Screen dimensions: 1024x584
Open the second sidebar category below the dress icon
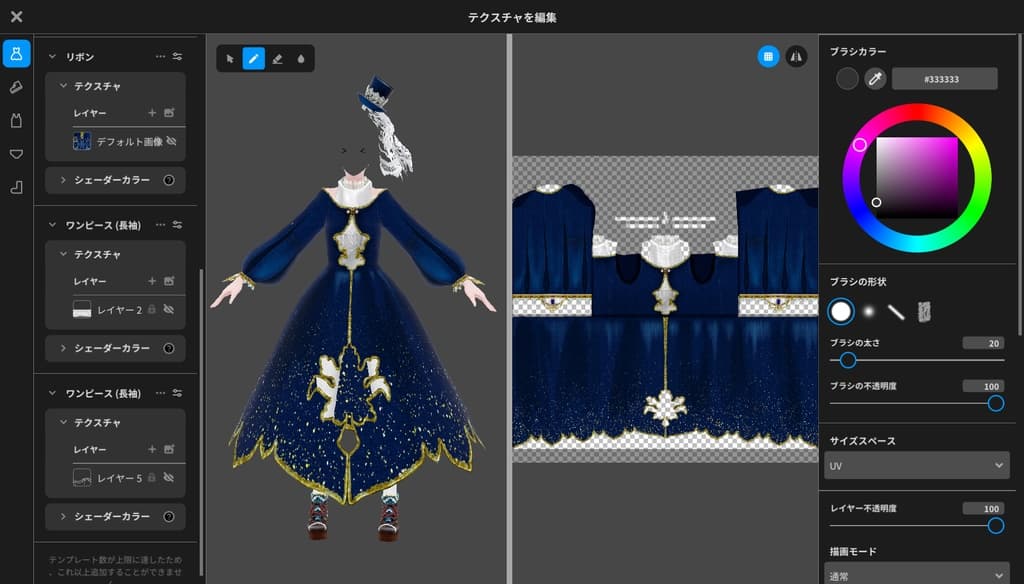point(16,87)
